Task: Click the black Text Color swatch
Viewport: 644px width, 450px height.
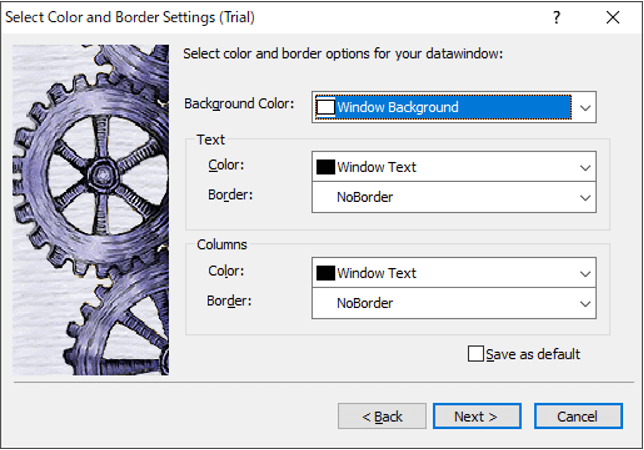Action: point(325,167)
